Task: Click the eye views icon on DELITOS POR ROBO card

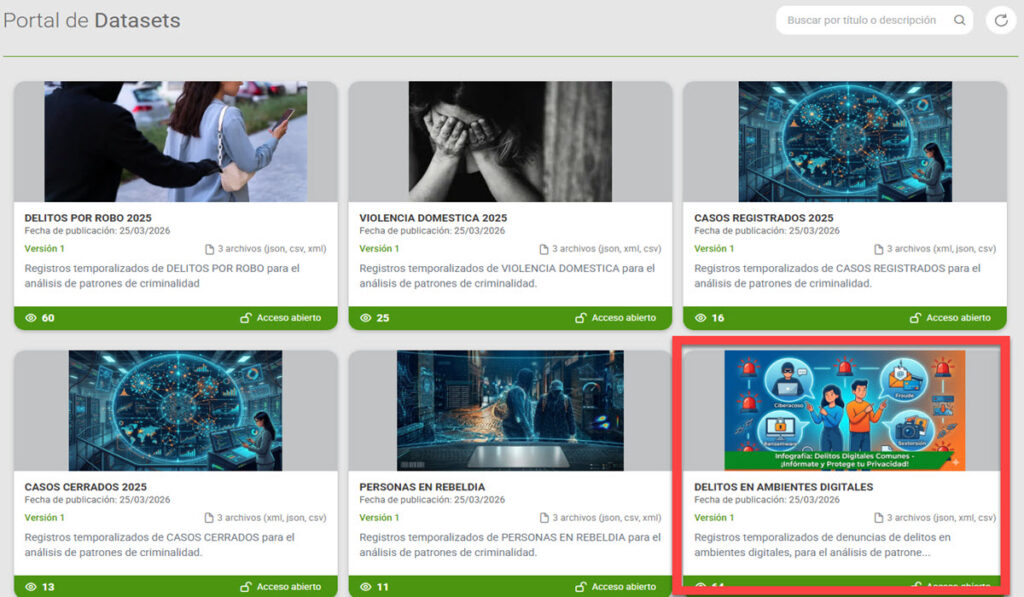Action: click(x=31, y=318)
